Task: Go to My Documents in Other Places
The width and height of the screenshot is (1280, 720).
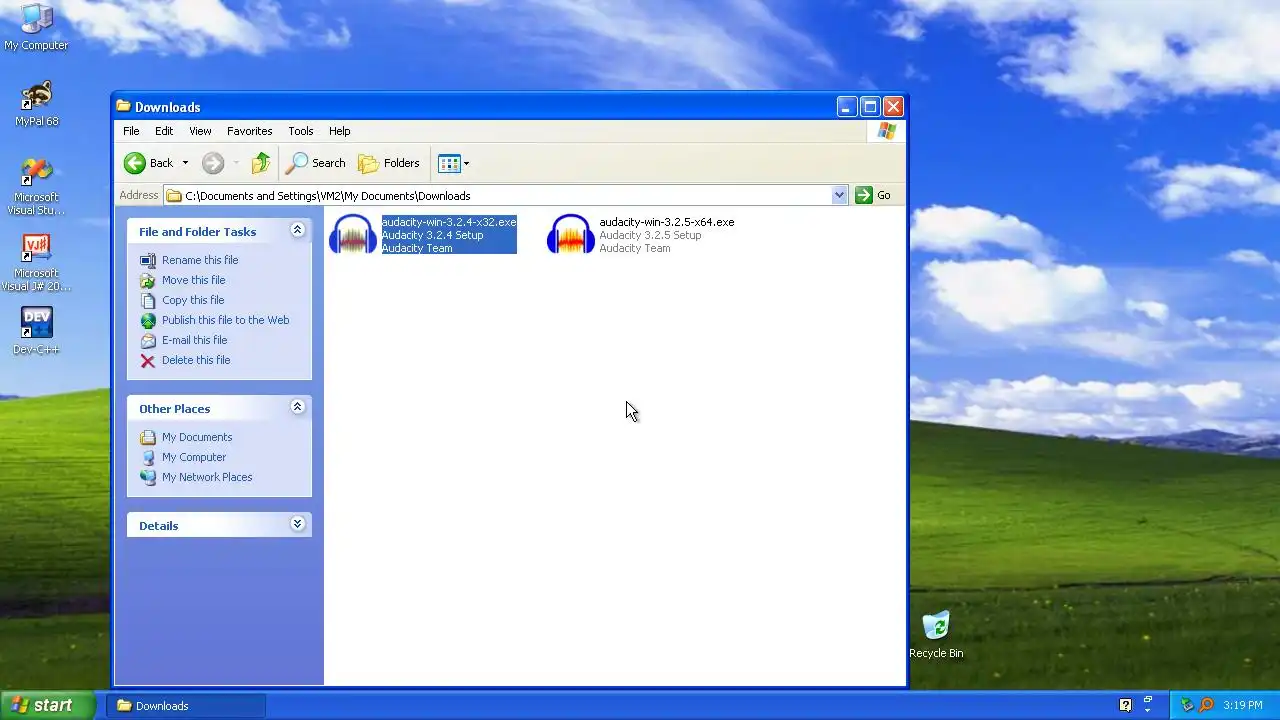Action: coord(197,437)
